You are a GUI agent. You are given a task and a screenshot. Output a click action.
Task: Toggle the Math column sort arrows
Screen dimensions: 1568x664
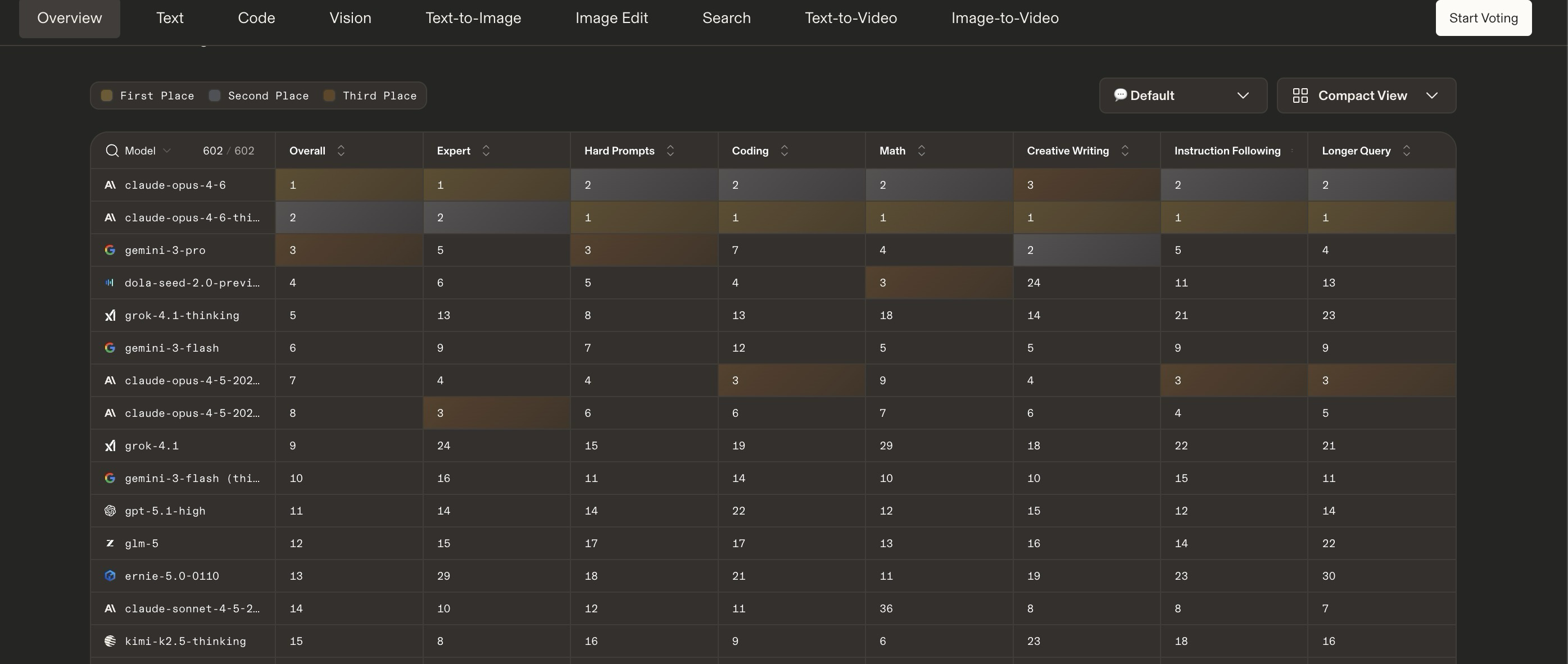[921, 151]
